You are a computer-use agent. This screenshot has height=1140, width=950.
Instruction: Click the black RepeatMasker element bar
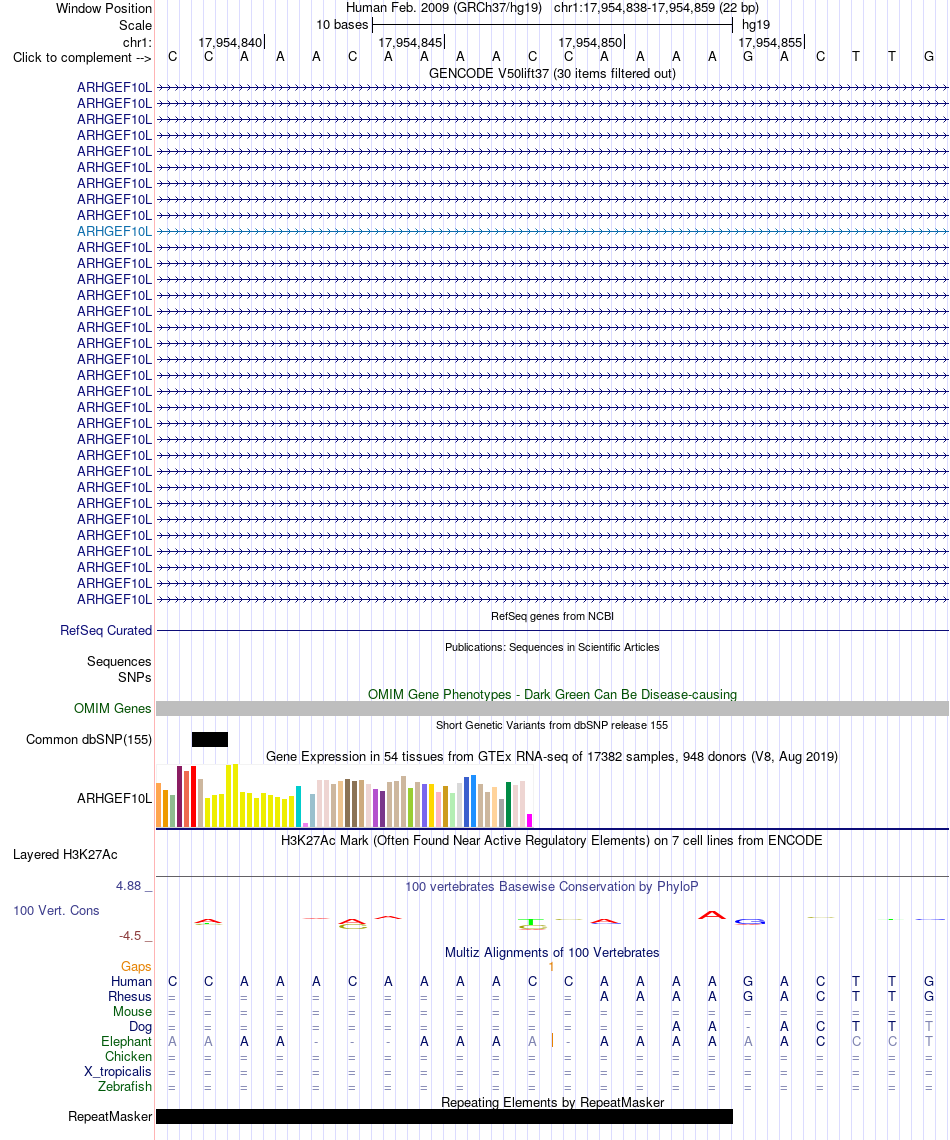pyautogui.click(x=444, y=1116)
